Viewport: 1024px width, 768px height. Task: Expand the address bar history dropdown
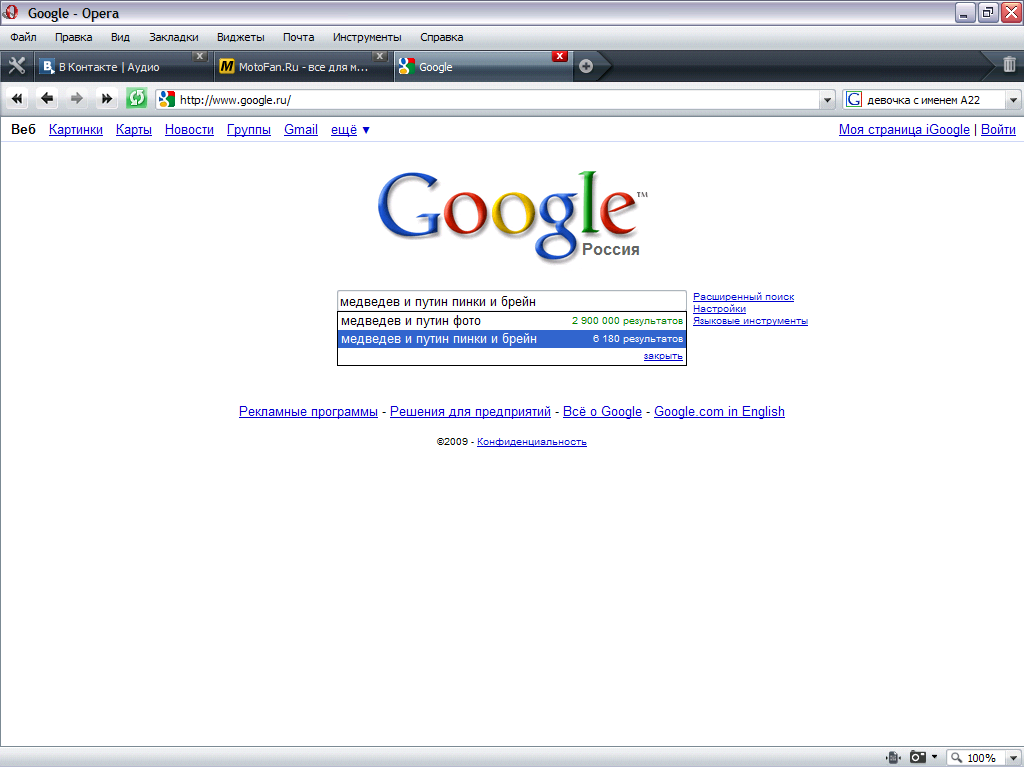pyautogui.click(x=827, y=100)
